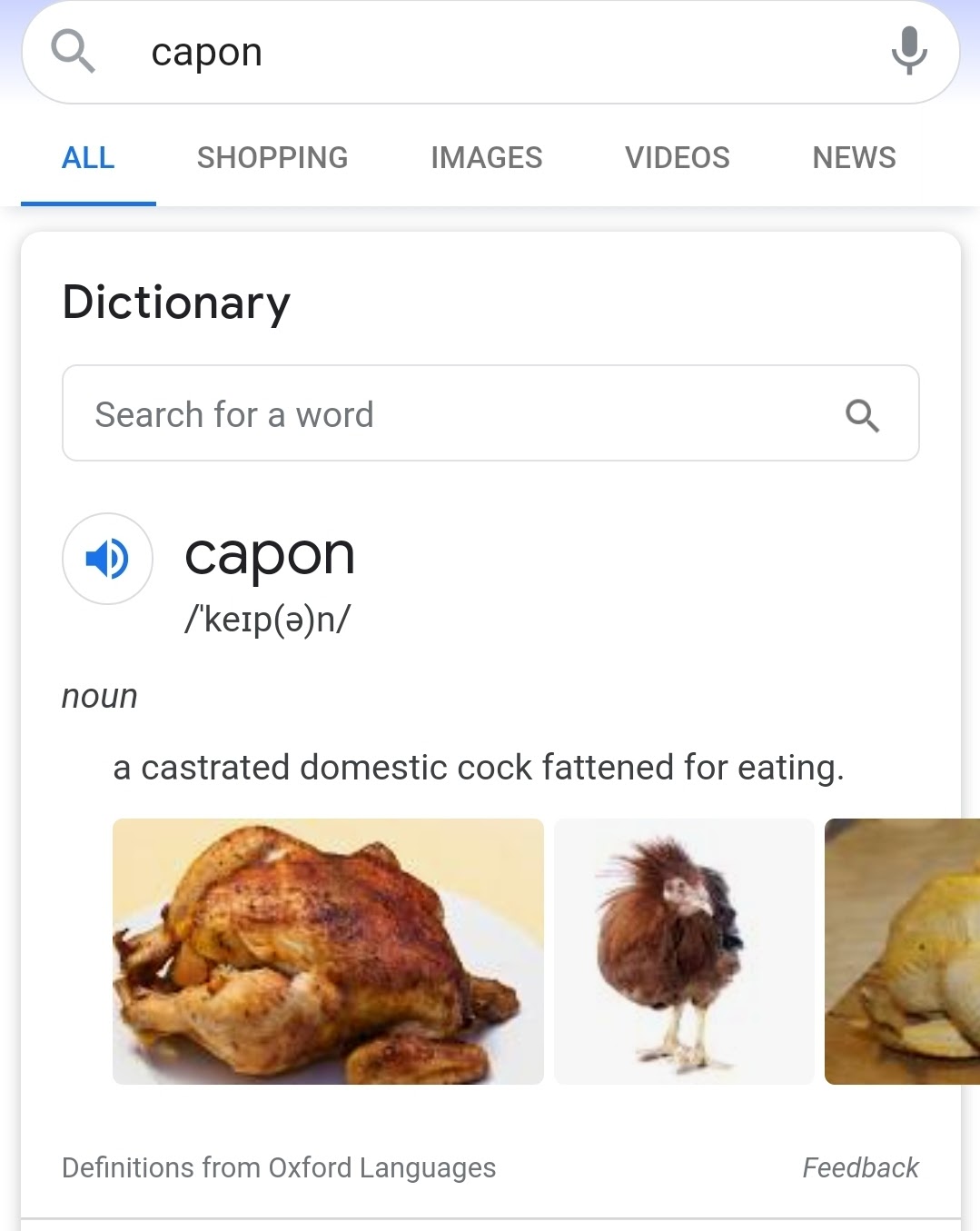
Task: Click the Feedback link
Action: (x=860, y=1167)
